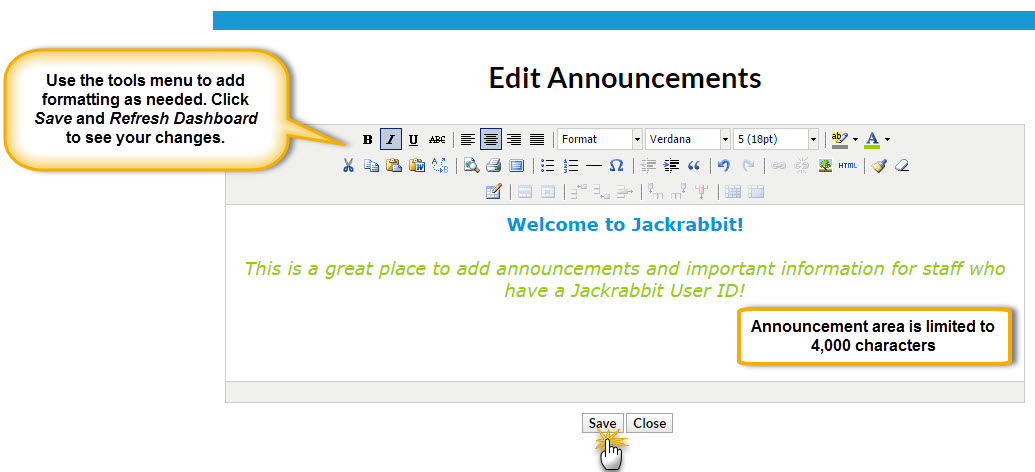Viewport: 1035px width, 472px height.
Task: Insert a horizontal rule line
Action: pos(594,166)
